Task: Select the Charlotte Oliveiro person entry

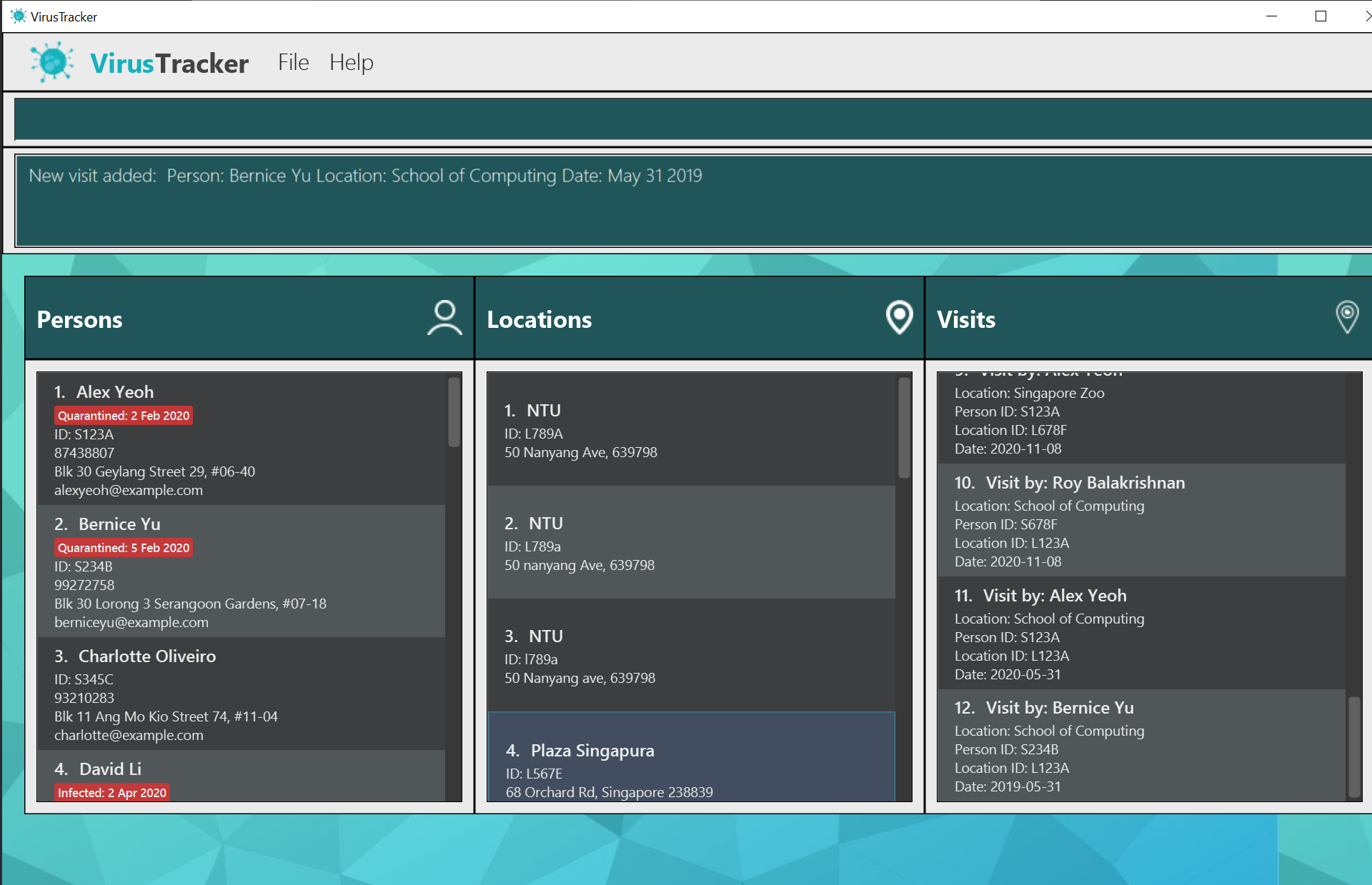Action: [243, 694]
